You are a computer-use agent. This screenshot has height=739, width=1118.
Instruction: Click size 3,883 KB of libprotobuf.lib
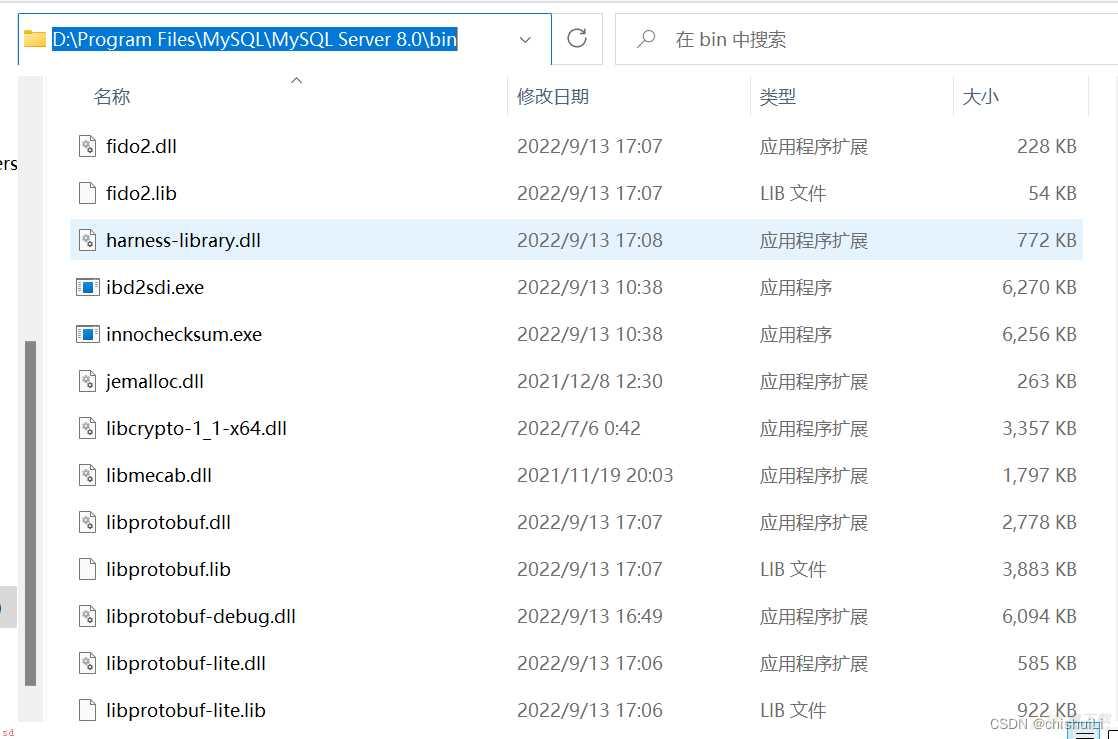[x=1040, y=570]
